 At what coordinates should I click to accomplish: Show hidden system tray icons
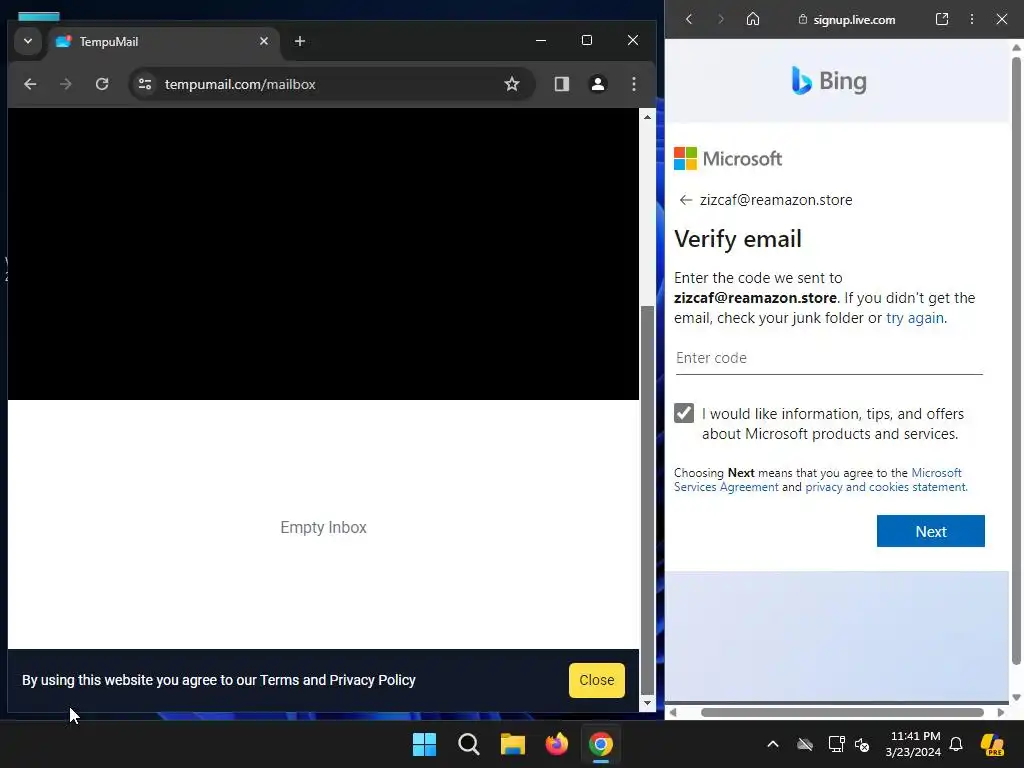coord(773,744)
